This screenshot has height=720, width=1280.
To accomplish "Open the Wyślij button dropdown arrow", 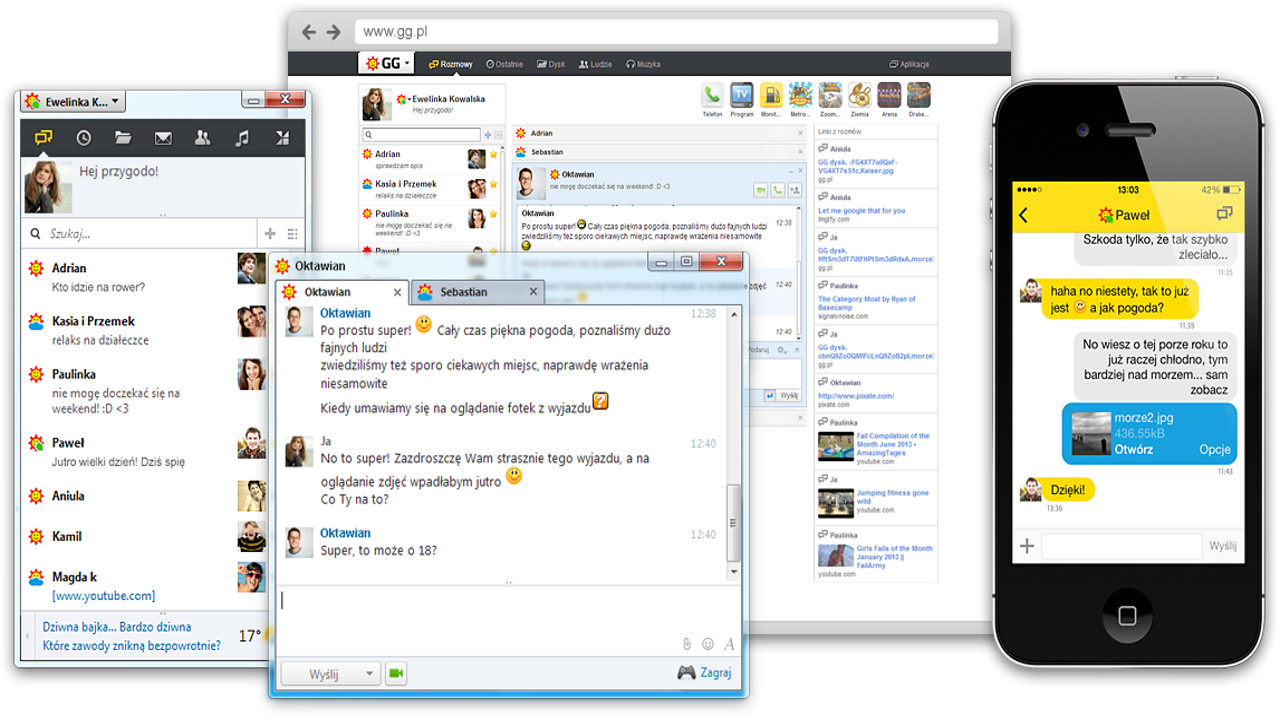I will coord(369,673).
